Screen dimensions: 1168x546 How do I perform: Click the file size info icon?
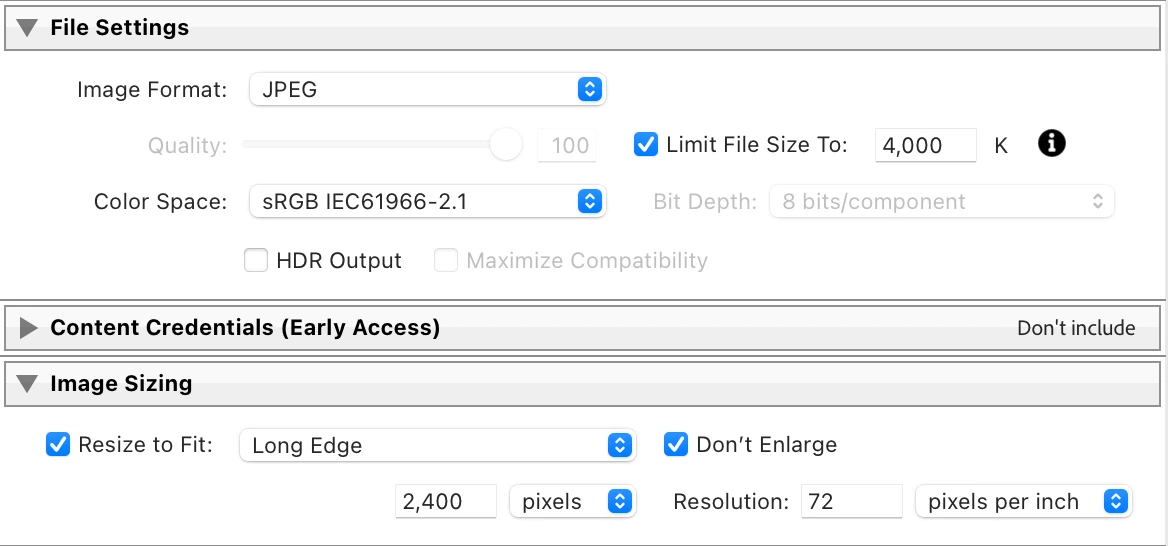pyautogui.click(x=1052, y=144)
